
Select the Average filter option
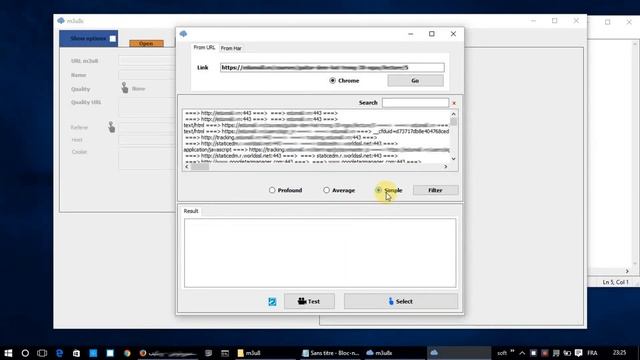(x=339, y=190)
